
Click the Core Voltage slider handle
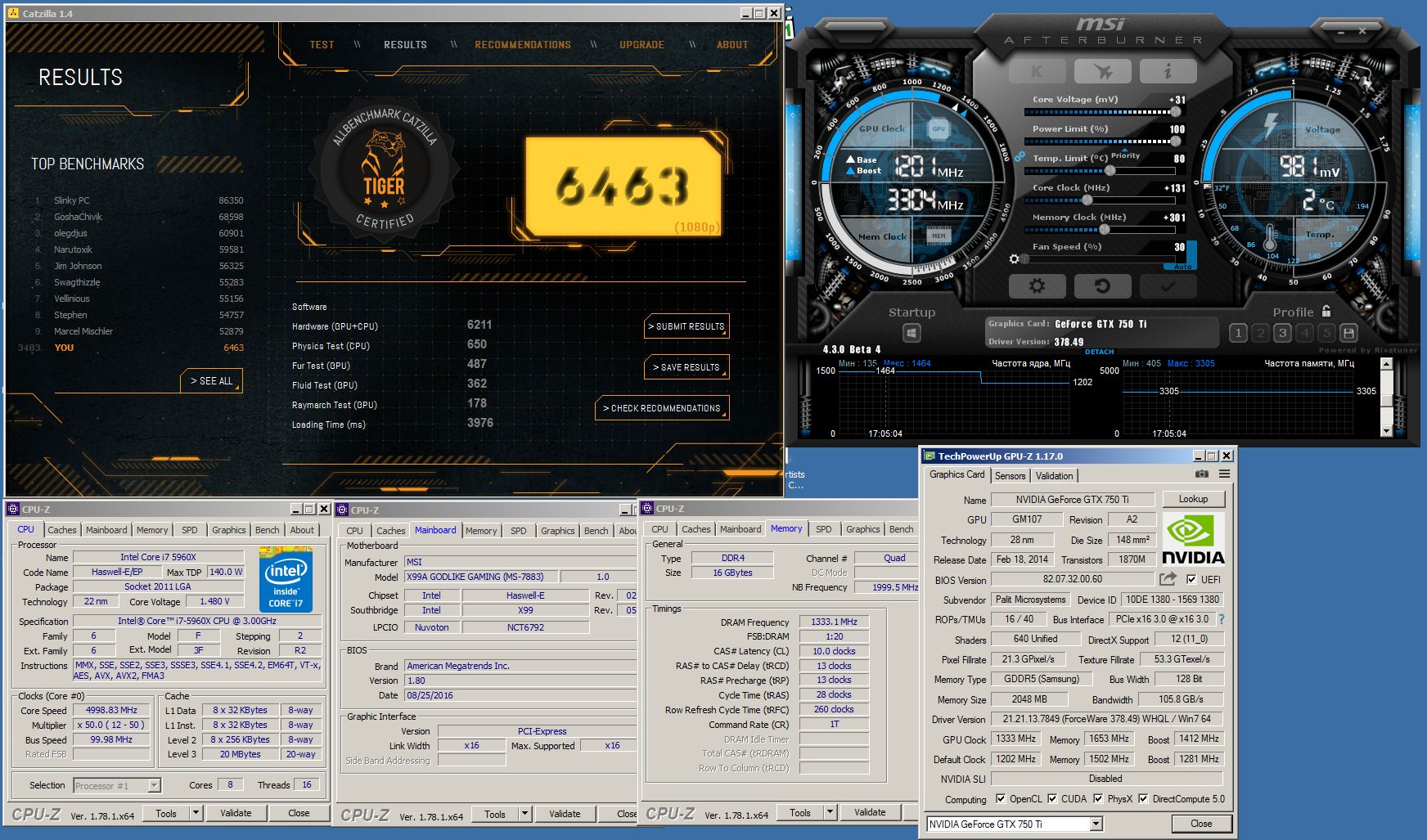[1176, 112]
